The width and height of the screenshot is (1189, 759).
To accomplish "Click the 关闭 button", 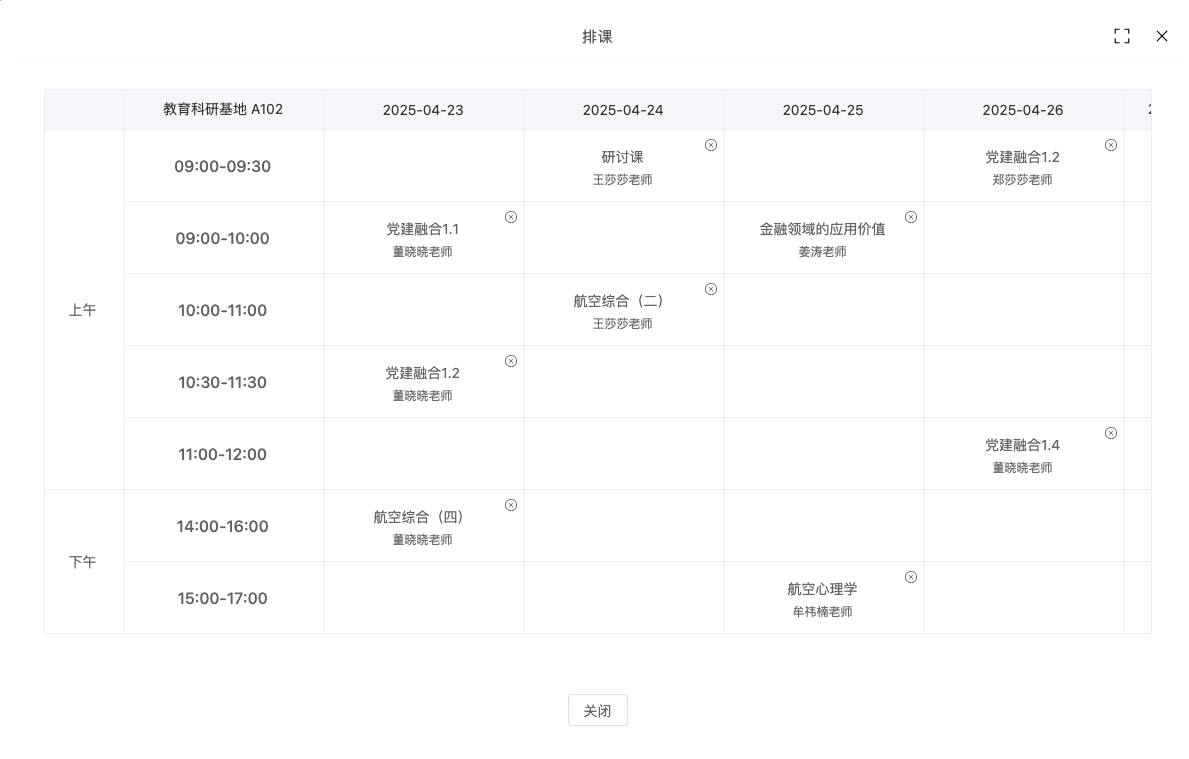I will pyautogui.click(x=598, y=710).
